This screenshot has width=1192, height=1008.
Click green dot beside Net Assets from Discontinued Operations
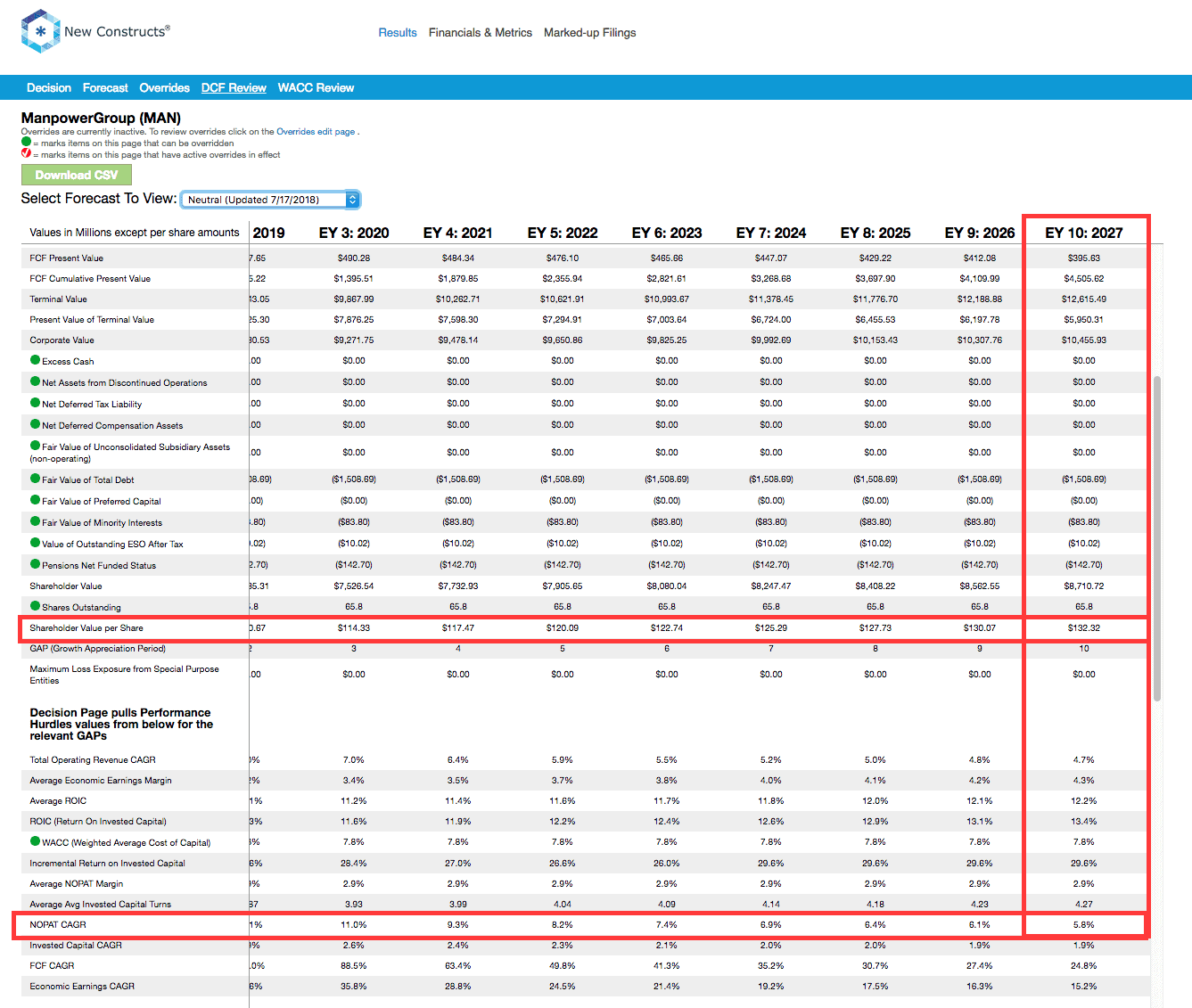click(35, 381)
